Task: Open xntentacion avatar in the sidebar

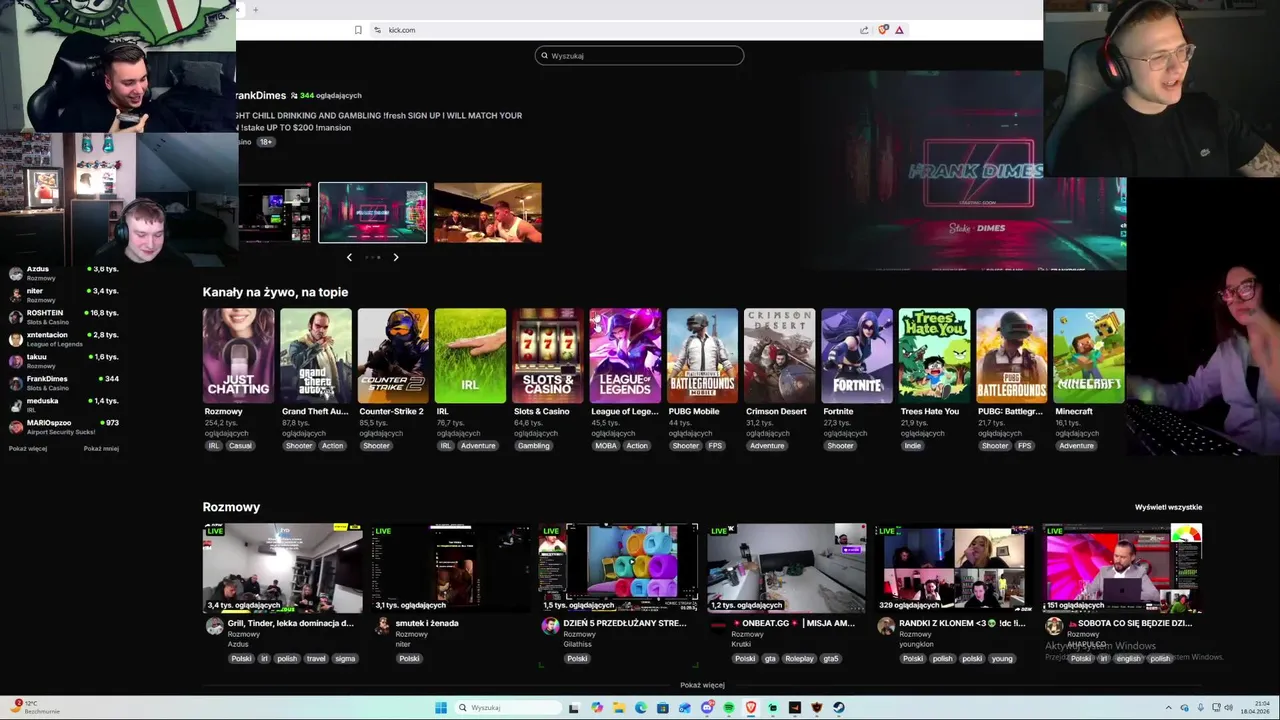Action: point(15,339)
